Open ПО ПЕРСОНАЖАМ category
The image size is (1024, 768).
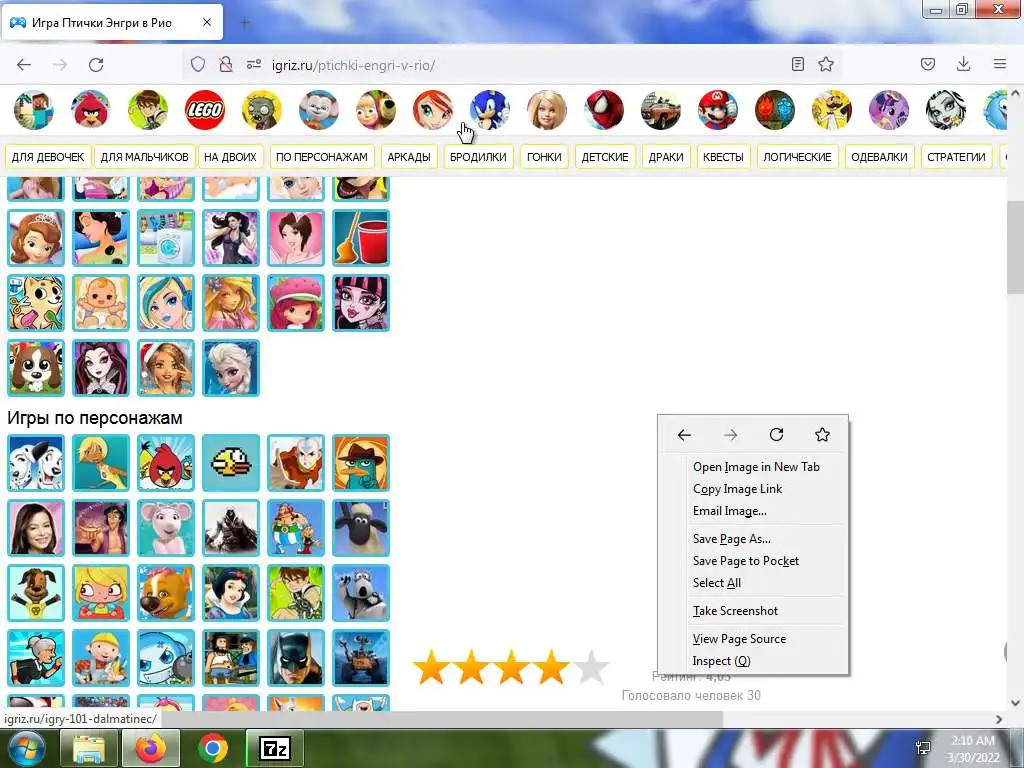point(322,157)
